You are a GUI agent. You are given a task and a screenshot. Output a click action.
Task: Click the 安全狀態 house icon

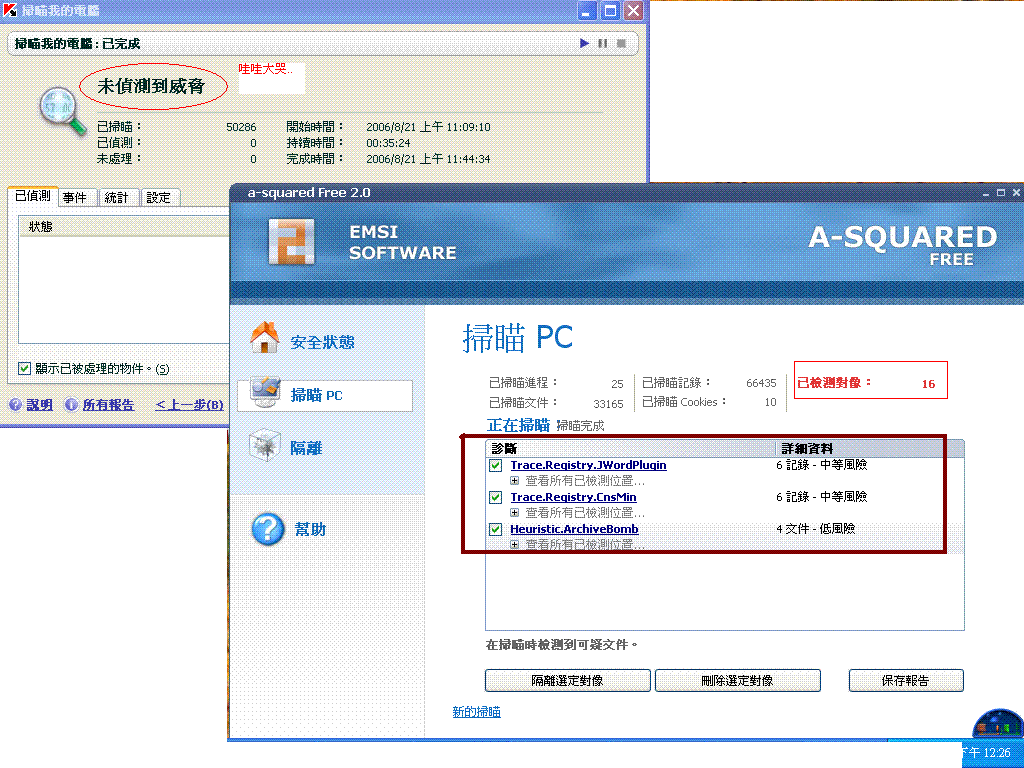pyautogui.click(x=265, y=338)
